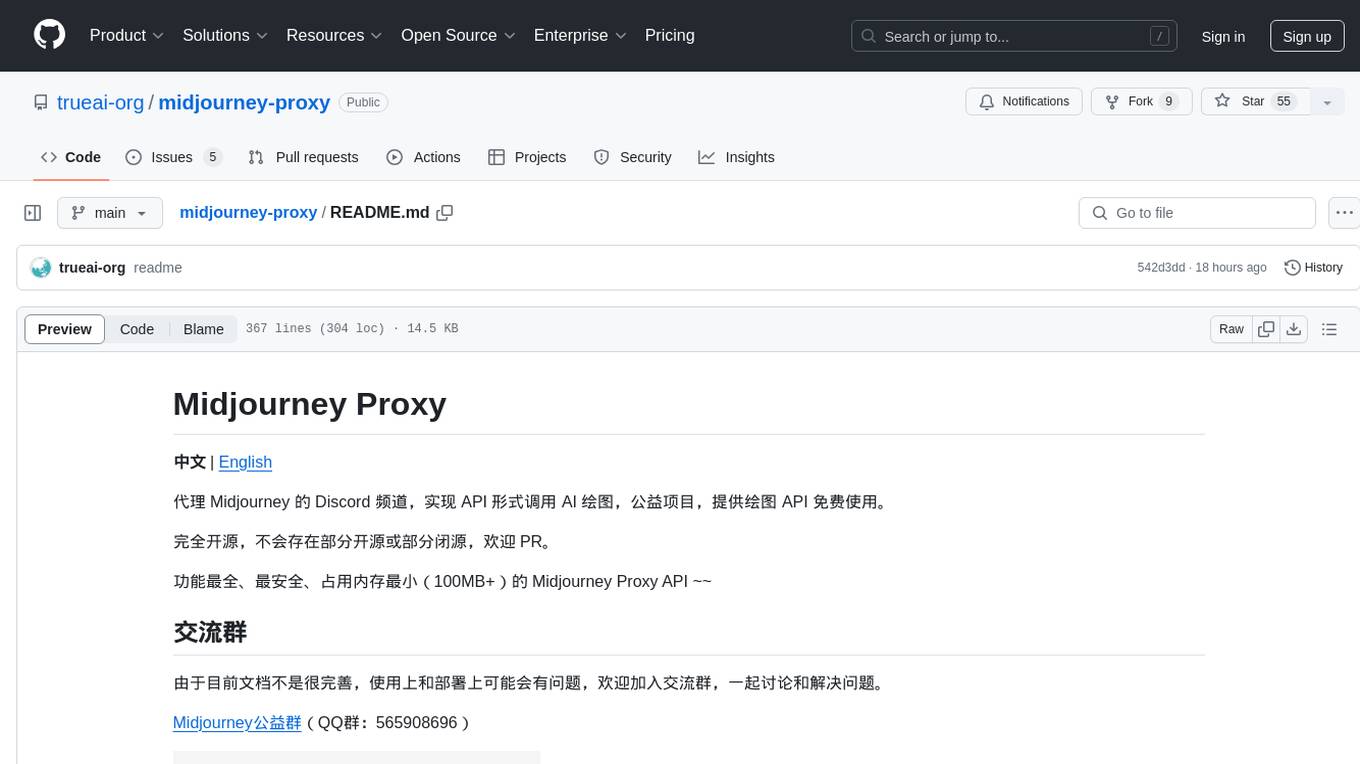The width and height of the screenshot is (1360, 764).
Task: Switch to the Code tab
Action: tap(71, 157)
